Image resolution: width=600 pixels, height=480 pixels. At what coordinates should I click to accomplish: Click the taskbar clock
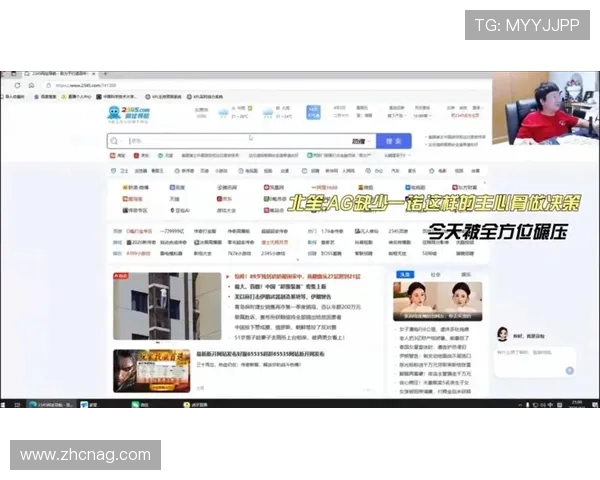pyautogui.click(x=576, y=404)
